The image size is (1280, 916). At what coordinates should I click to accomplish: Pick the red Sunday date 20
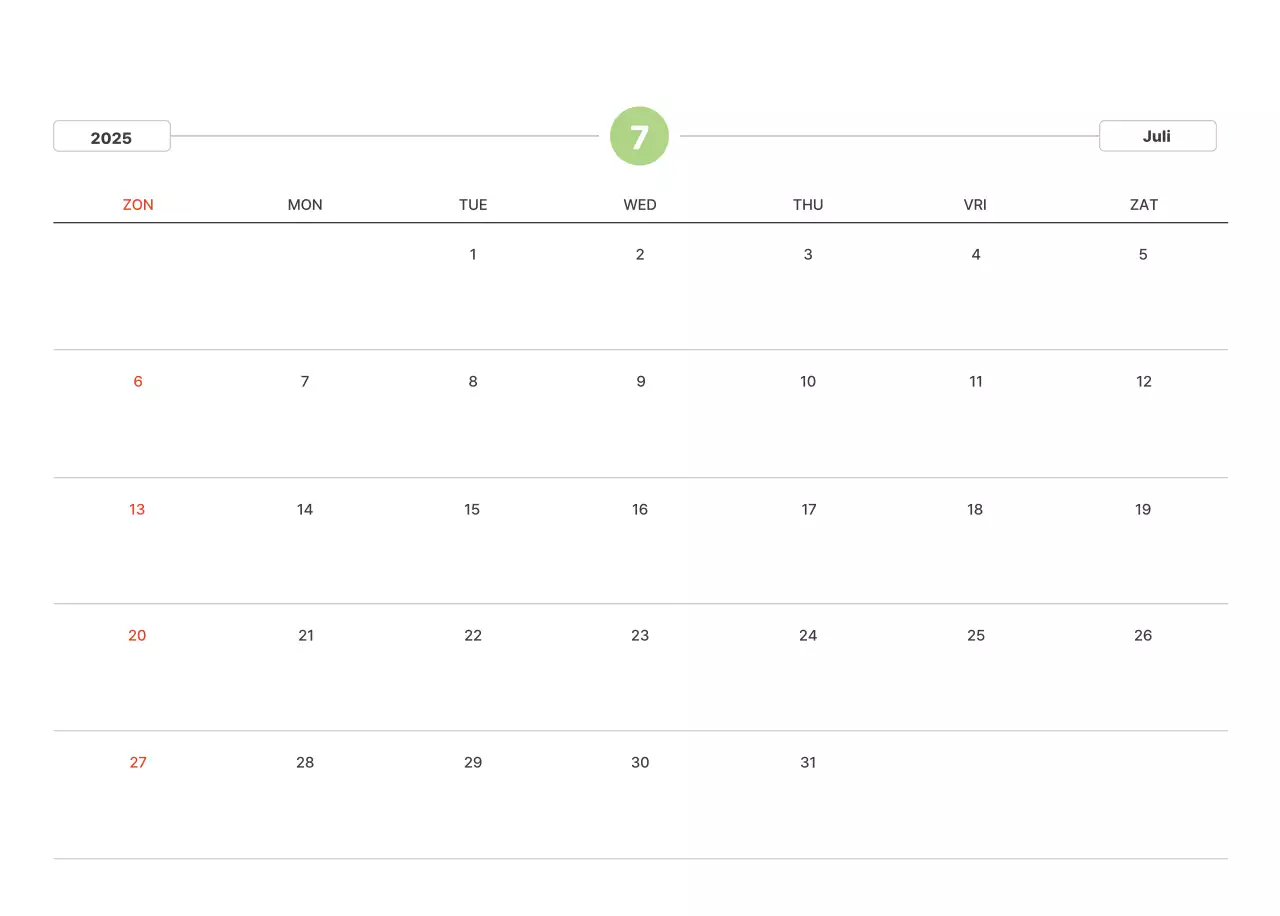coord(137,636)
